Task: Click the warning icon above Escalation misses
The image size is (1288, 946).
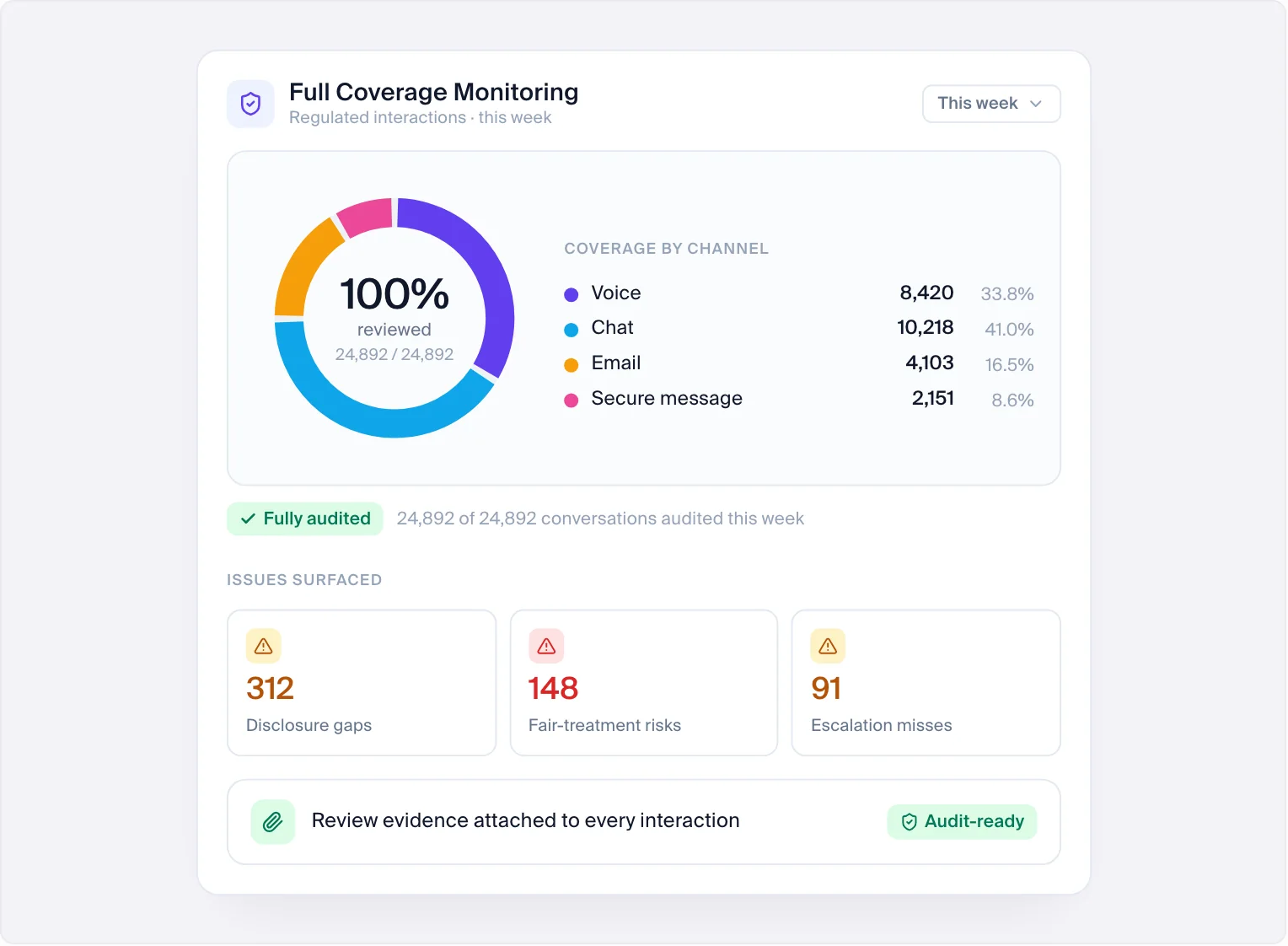Action: (x=828, y=646)
